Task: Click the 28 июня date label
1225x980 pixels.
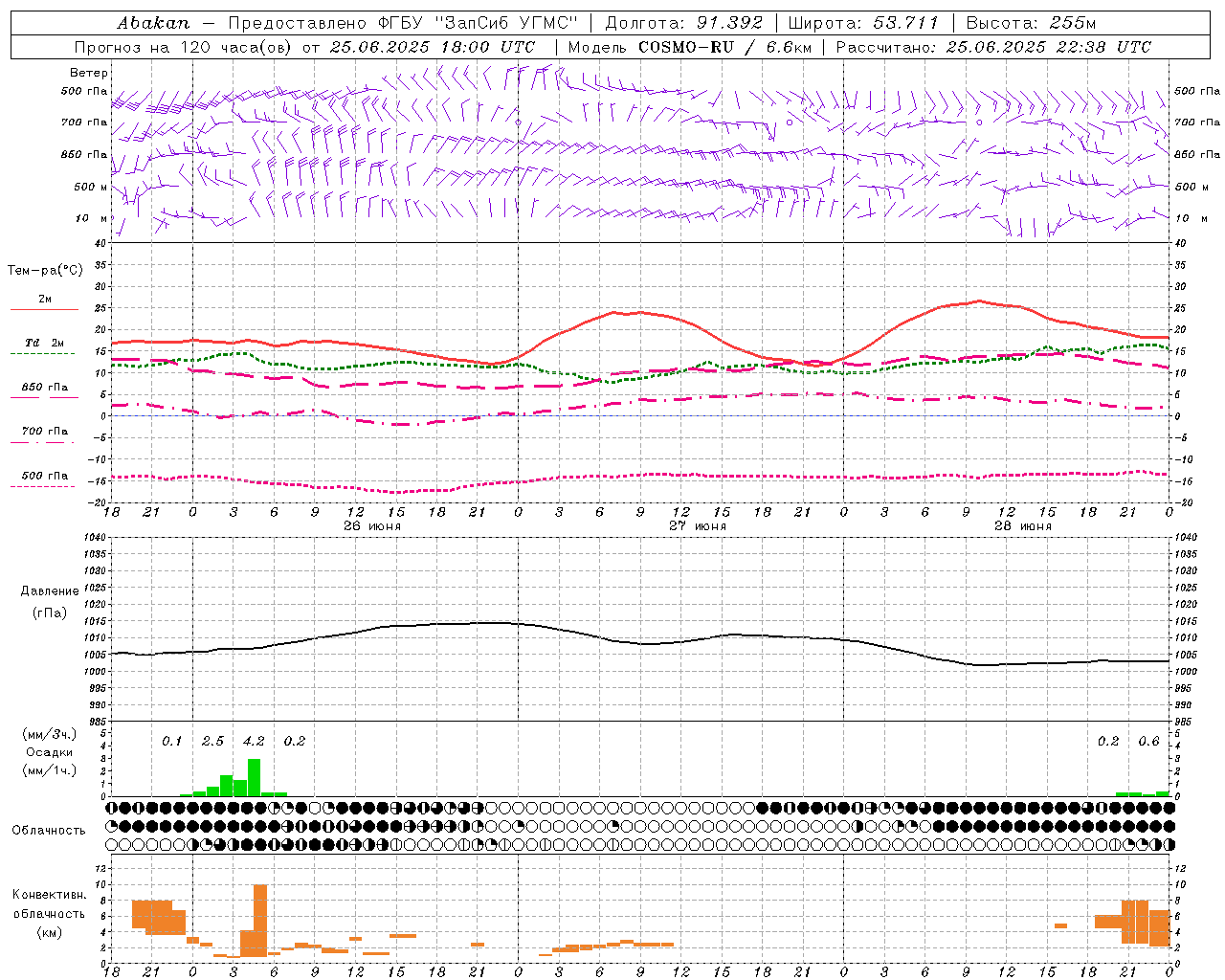Action: pos(1023,526)
